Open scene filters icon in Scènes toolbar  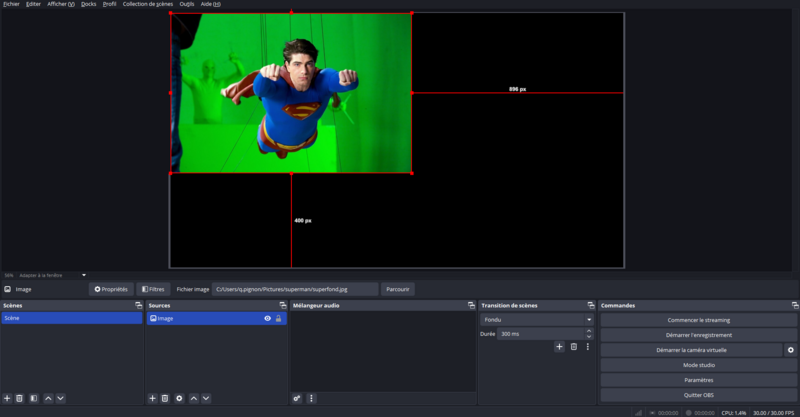point(34,398)
